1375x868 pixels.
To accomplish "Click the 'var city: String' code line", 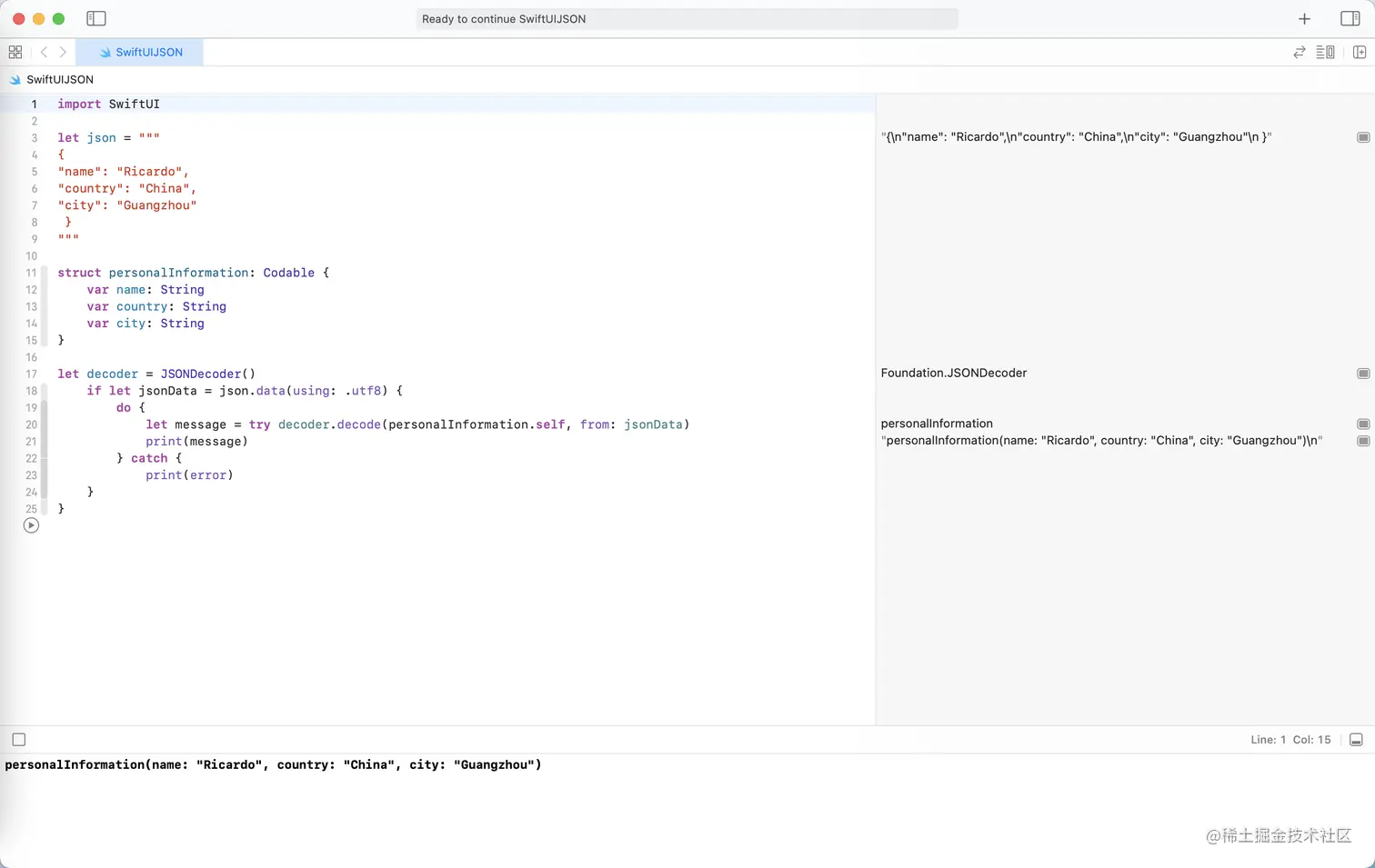I will [146, 324].
